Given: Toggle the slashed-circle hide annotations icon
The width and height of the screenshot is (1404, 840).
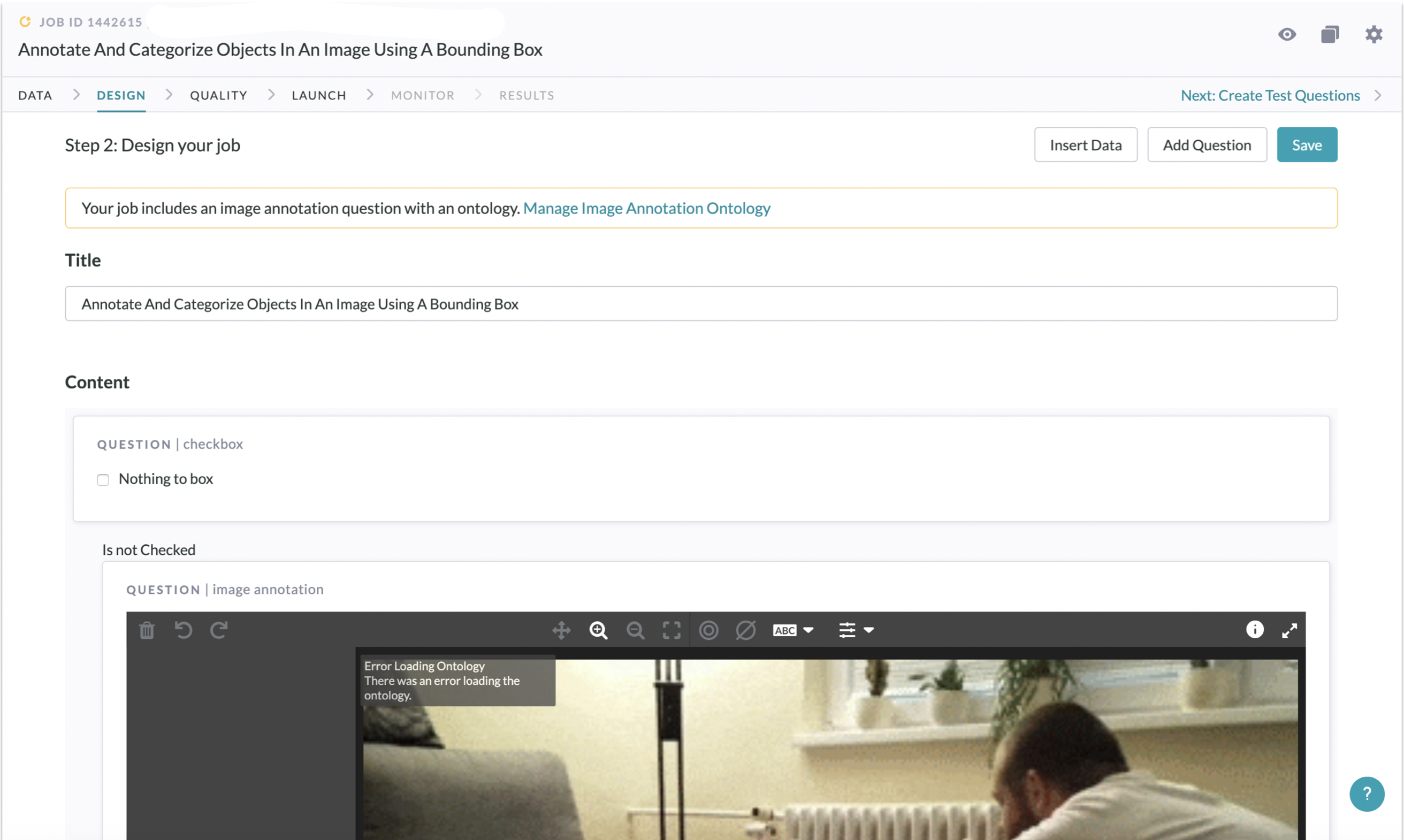Looking at the screenshot, I should click(x=745, y=630).
